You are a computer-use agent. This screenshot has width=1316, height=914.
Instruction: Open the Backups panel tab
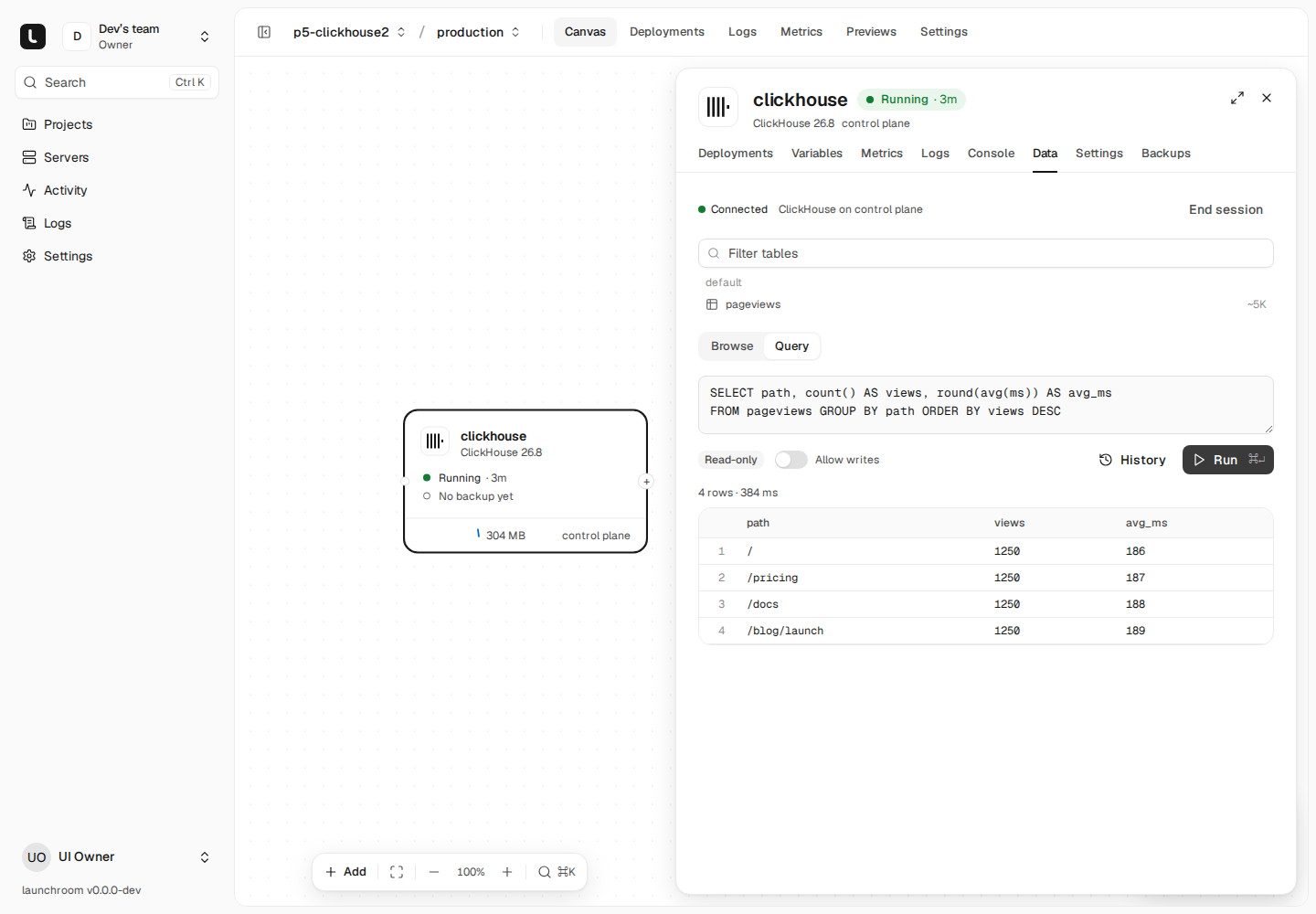(x=1166, y=154)
